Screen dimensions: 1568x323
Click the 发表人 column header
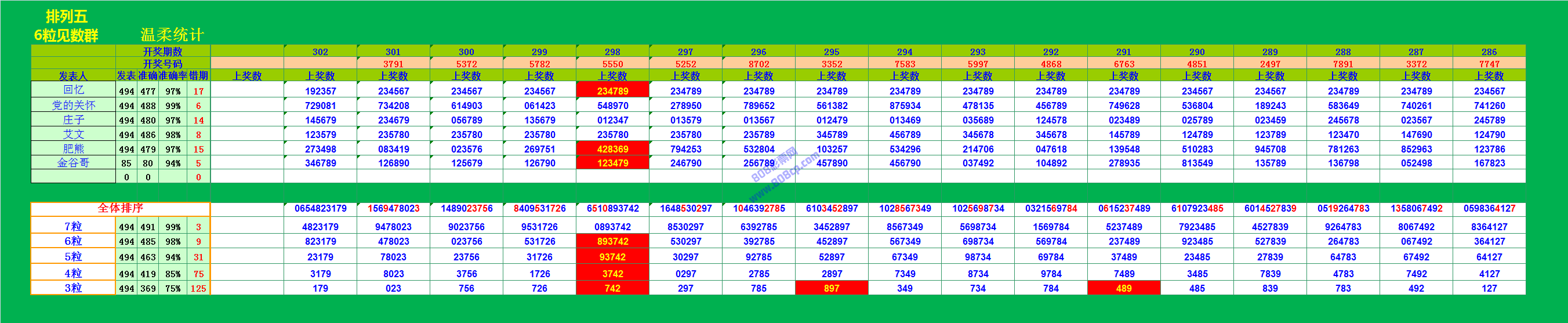73,76
